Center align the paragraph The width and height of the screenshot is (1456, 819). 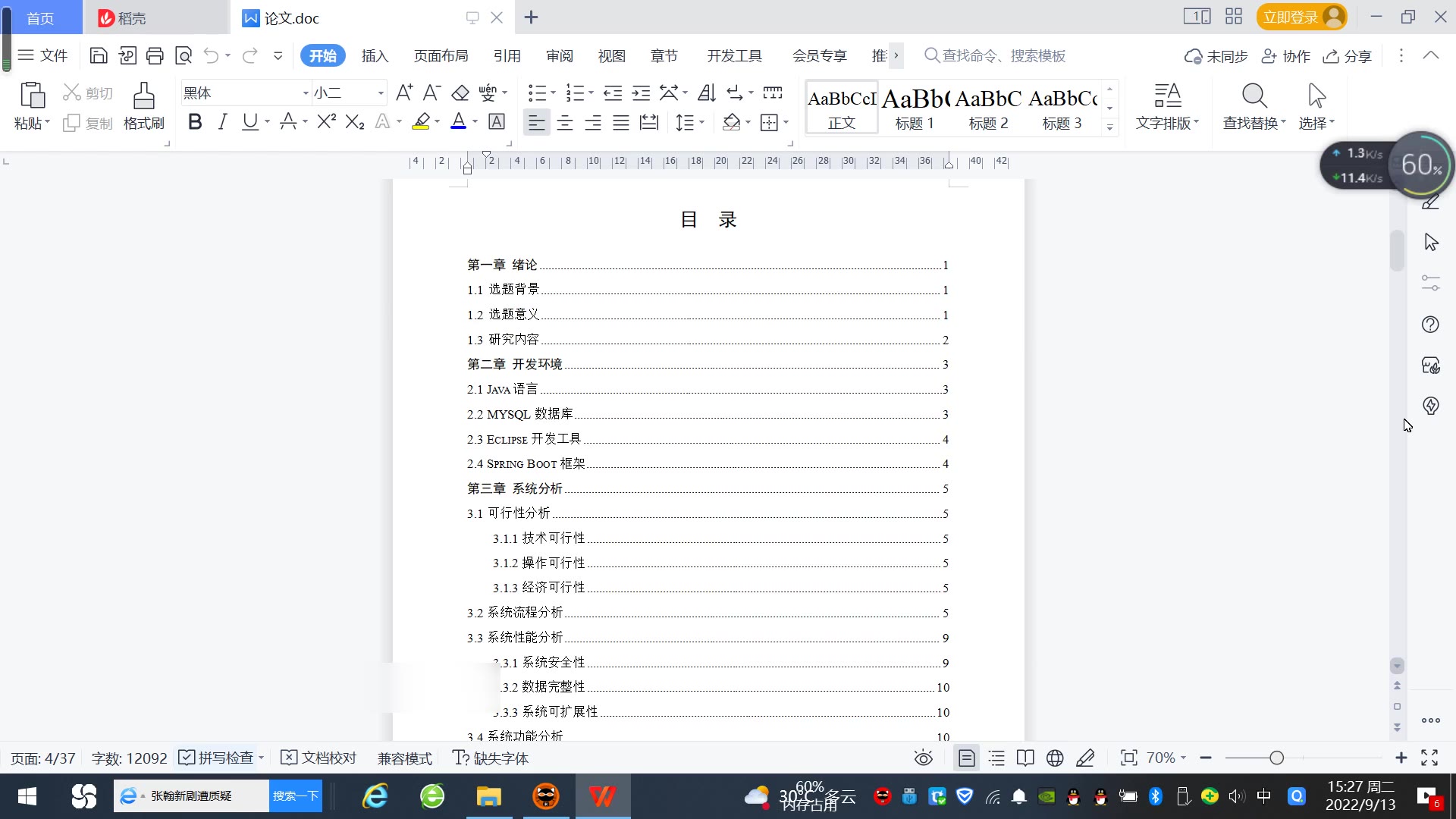click(565, 123)
